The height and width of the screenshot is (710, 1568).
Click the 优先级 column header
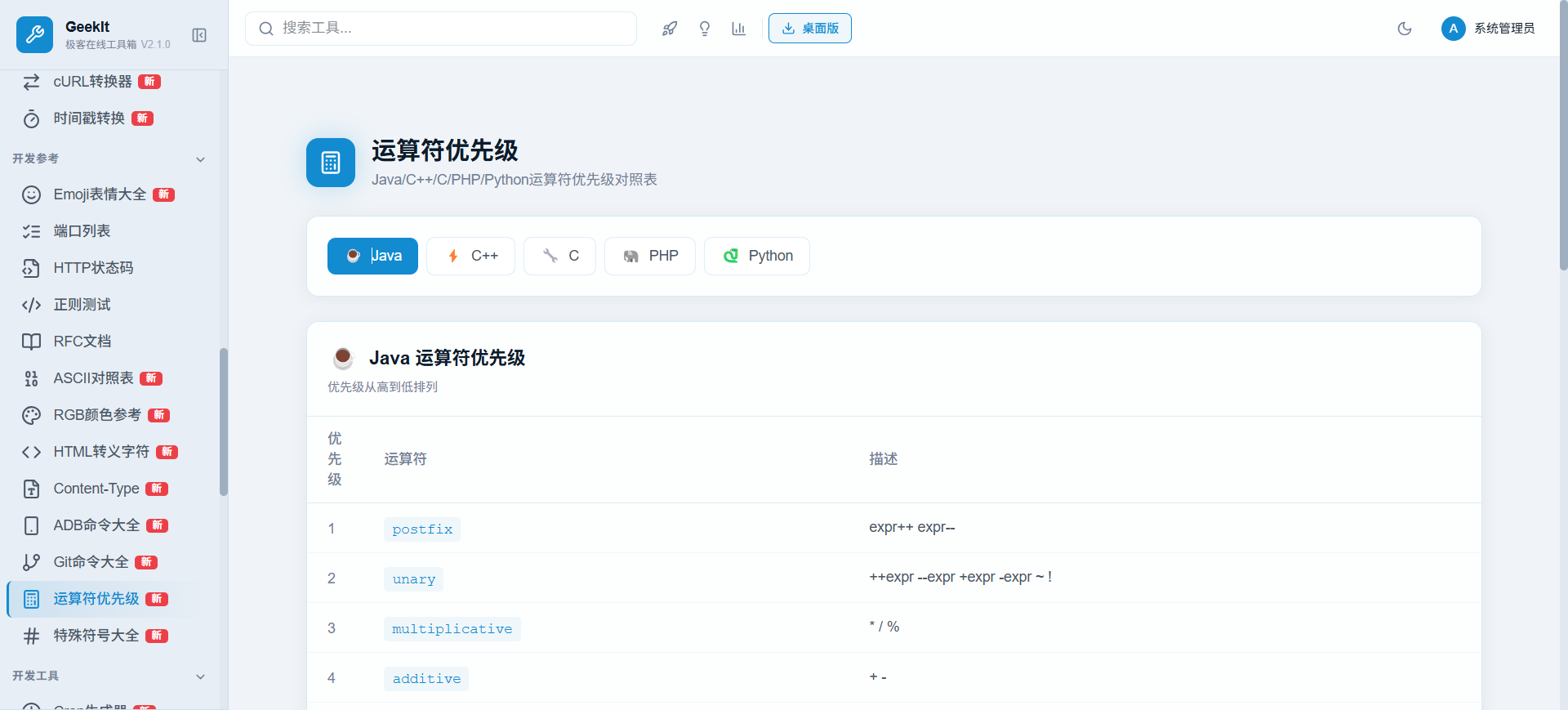point(335,459)
